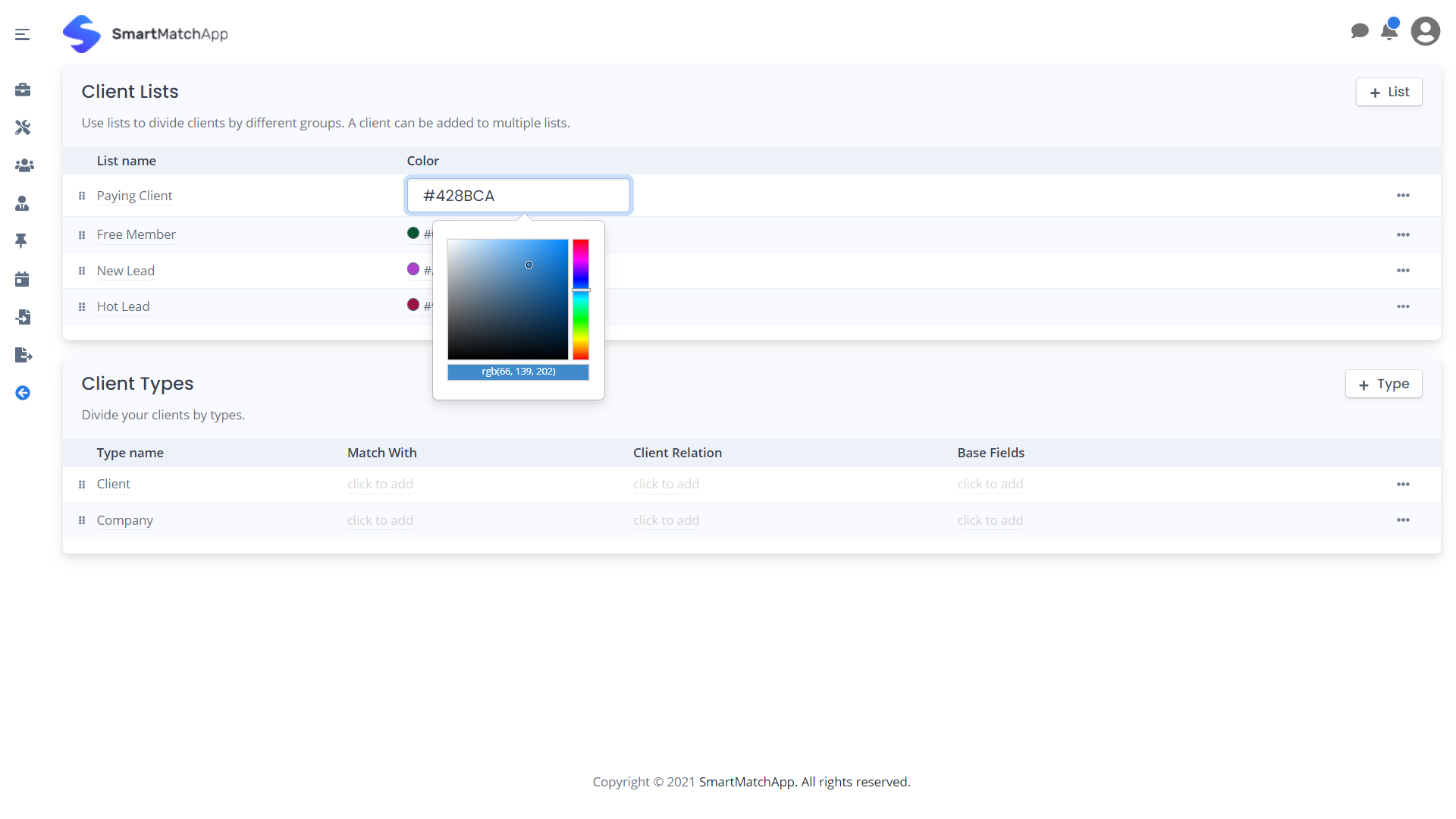Open the chat messages icon
Image resolution: width=1456 pixels, height=819 pixels.
tap(1360, 31)
